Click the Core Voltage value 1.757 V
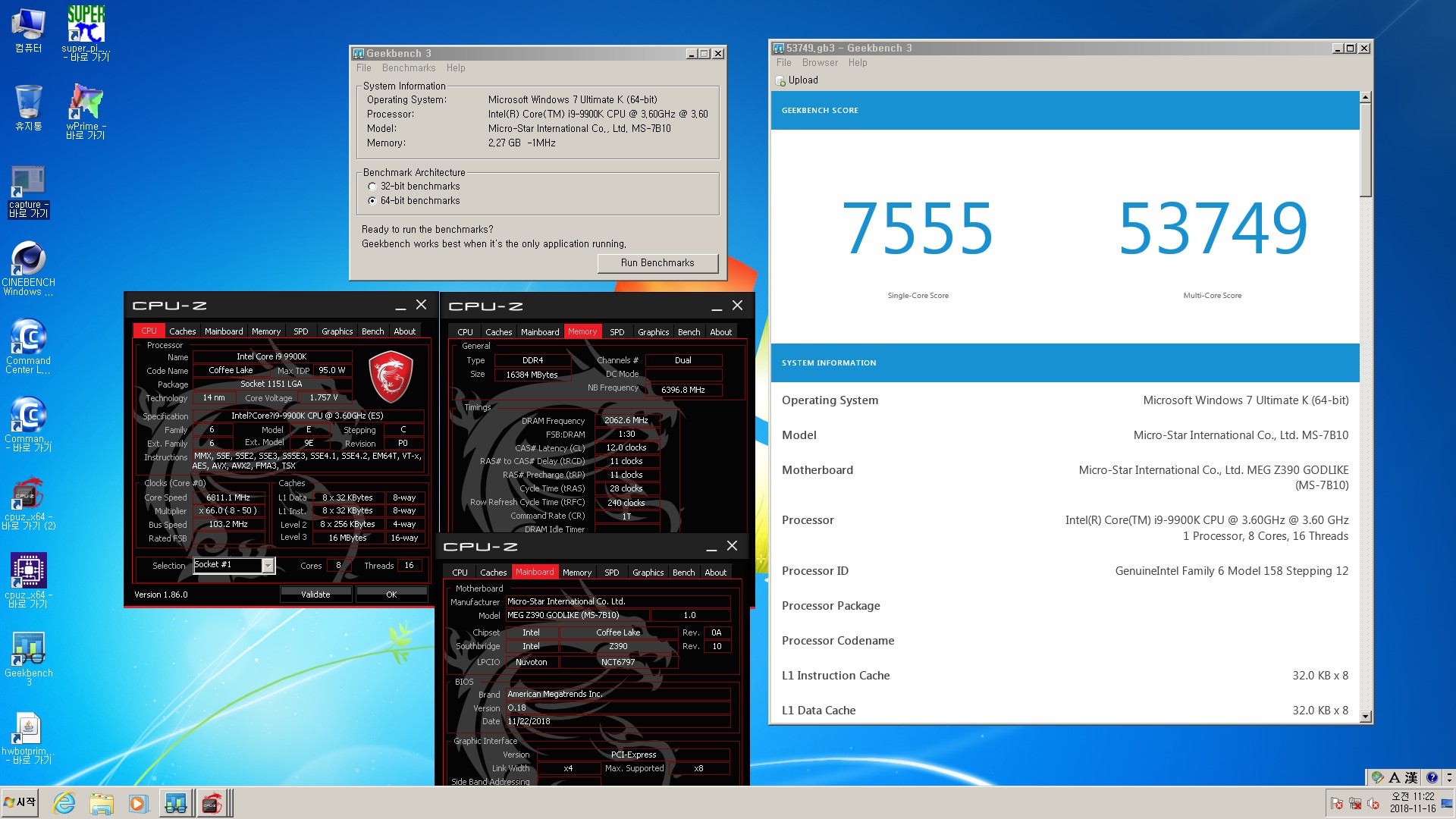Viewport: 1456px width, 819px height. pos(324,398)
